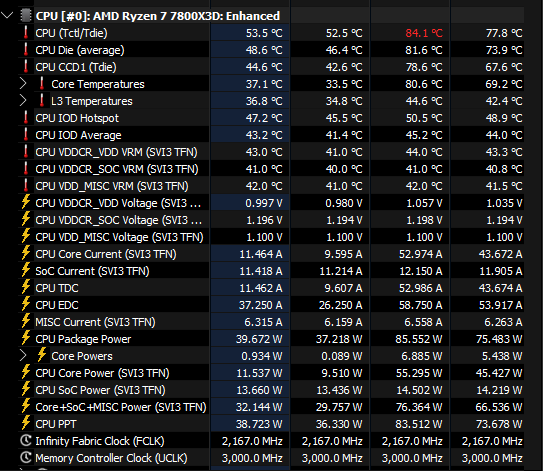Select the CPU IOD Hotspot row label
Image resolution: width=543 pixels, height=471 pixels.
click(77, 118)
